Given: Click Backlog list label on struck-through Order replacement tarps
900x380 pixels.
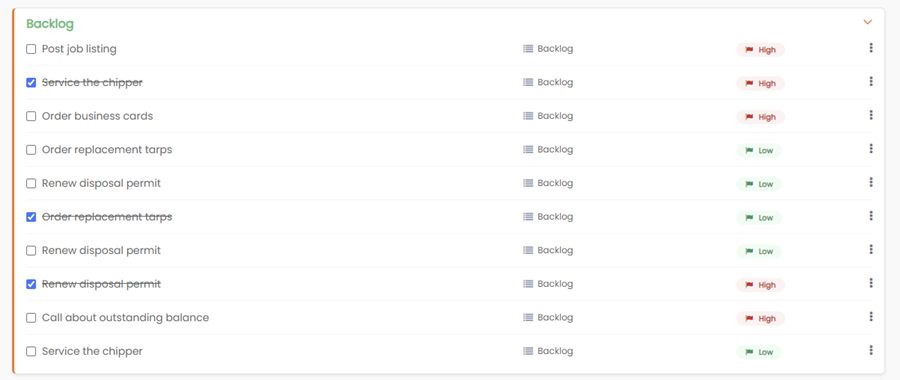Looking at the screenshot, I should point(555,216).
